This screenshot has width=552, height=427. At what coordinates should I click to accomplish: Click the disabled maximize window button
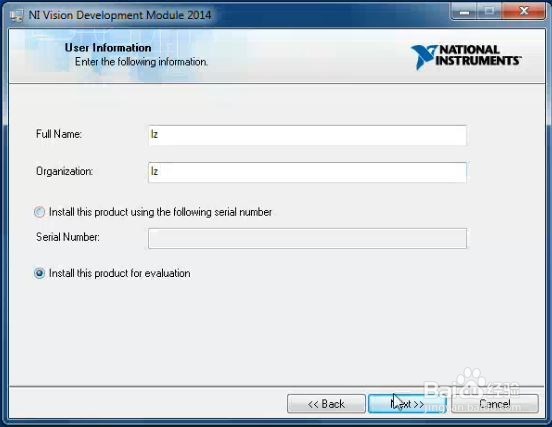pyautogui.click(x=490, y=12)
